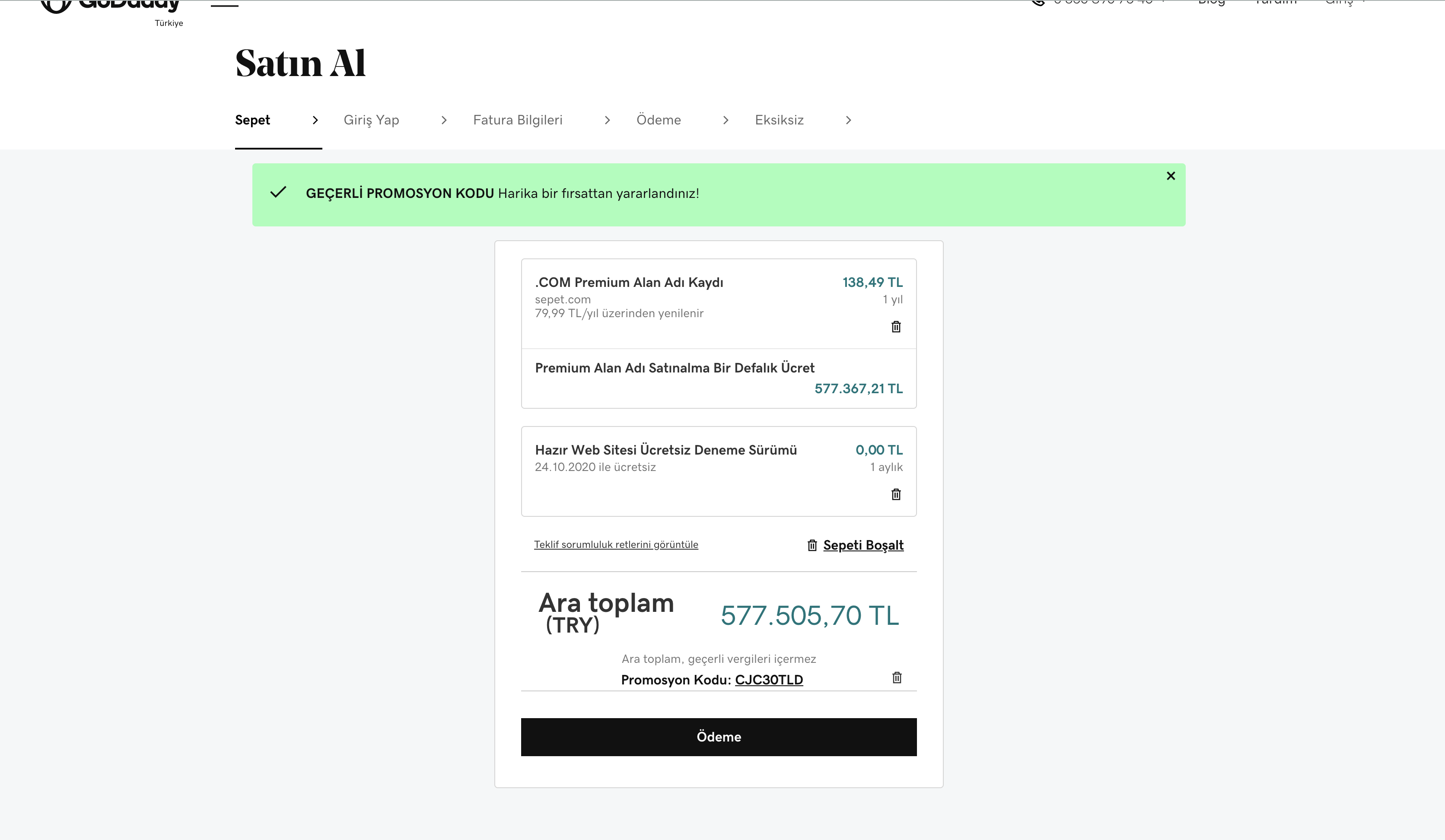Click the phone icon in header

click(x=1038, y=3)
